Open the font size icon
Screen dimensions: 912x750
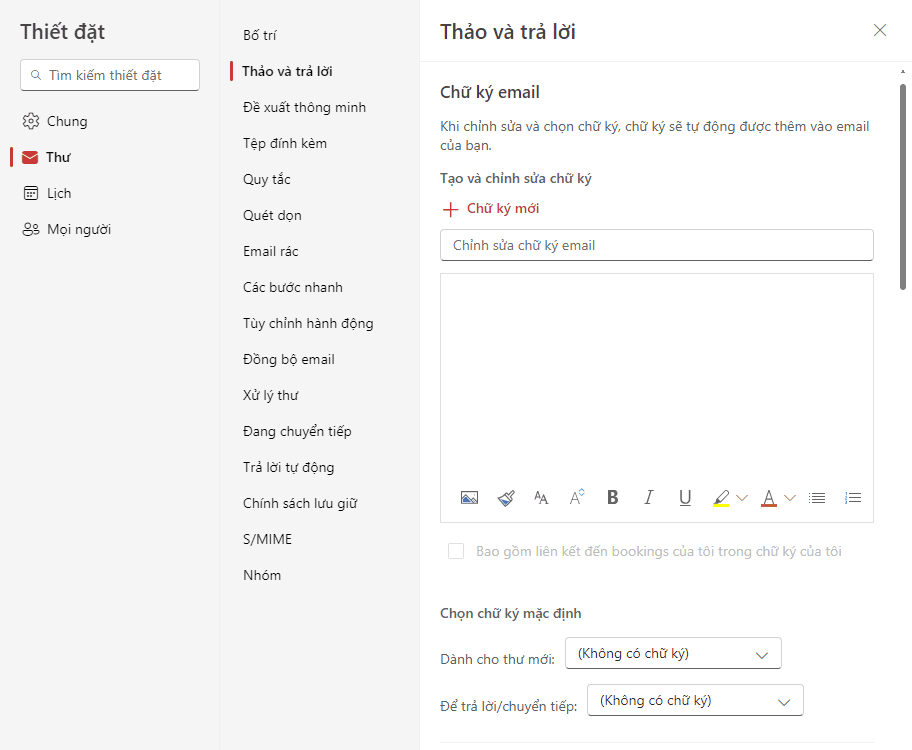(541, 498)
